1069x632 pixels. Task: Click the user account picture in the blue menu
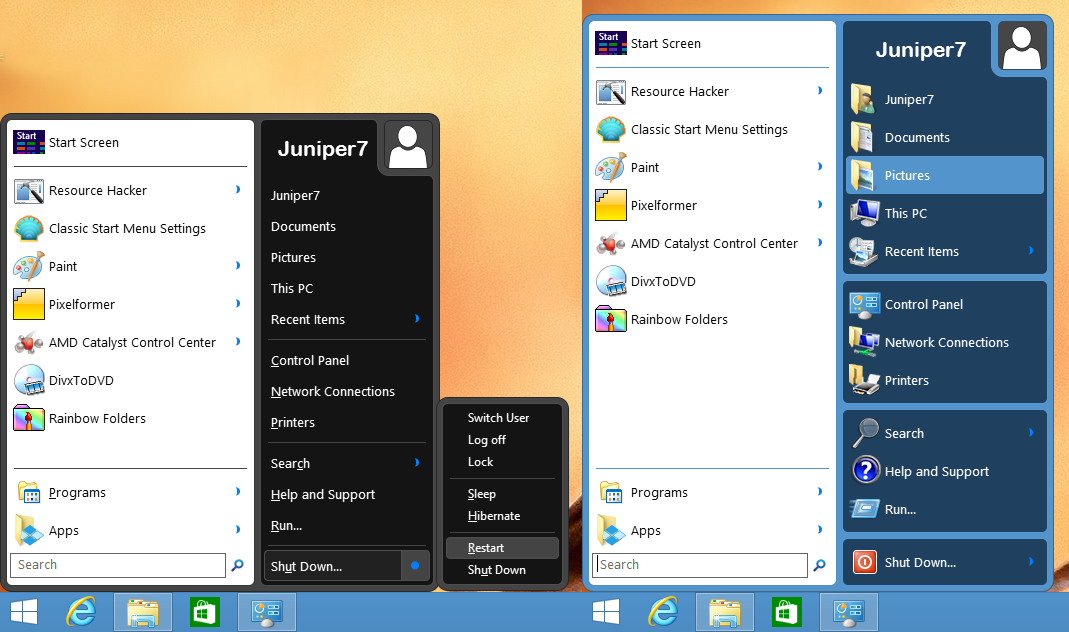pyautogui.click(x=1022, y=46)
